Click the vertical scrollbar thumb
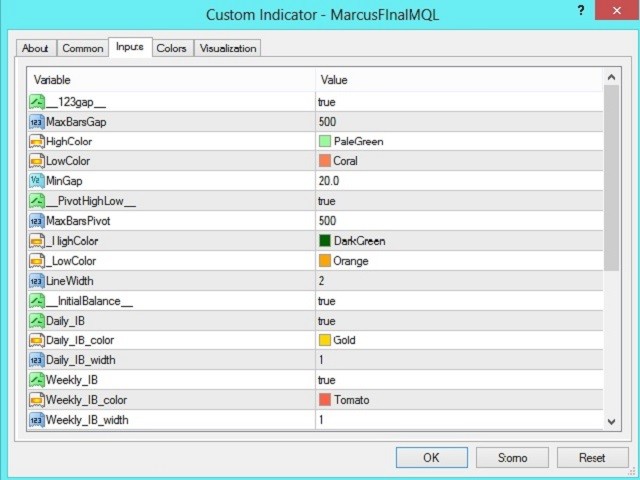 pyautogui.click(x=611, y=178)
